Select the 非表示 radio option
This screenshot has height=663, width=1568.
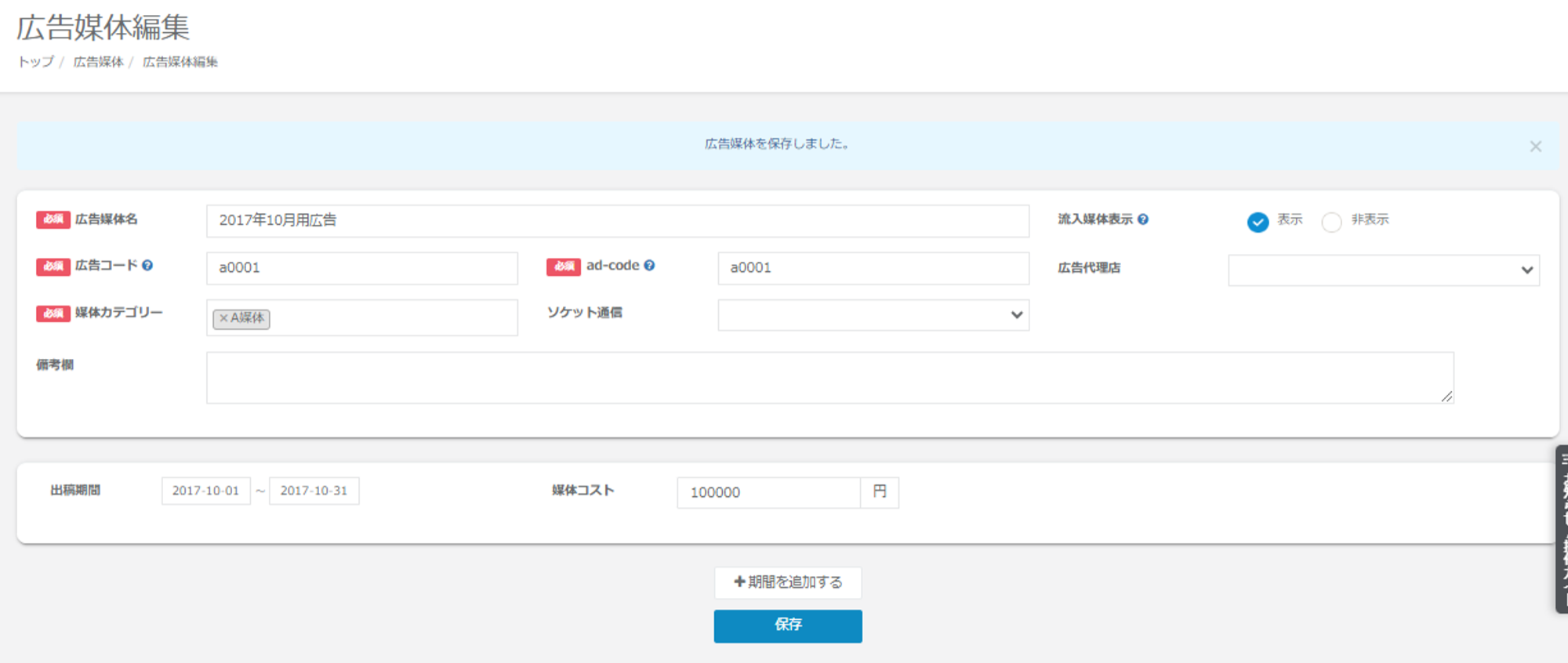[1331, 222]
